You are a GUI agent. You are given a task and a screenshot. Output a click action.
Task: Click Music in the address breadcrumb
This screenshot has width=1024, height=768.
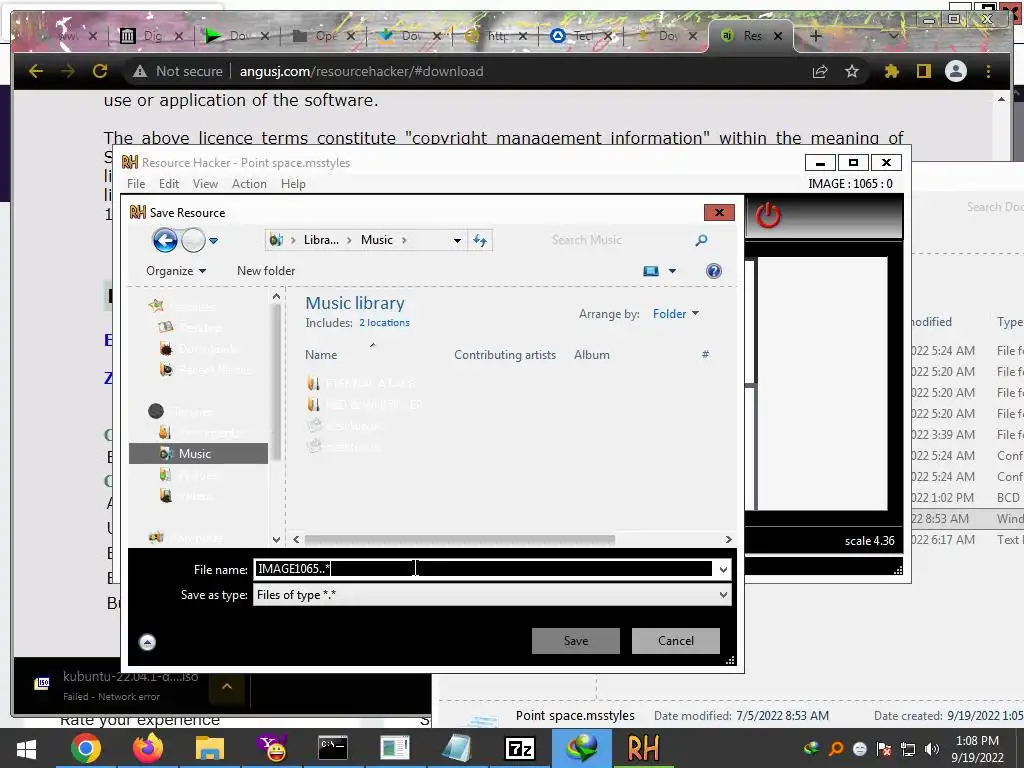pyautogui.click(x=377, y=240)
